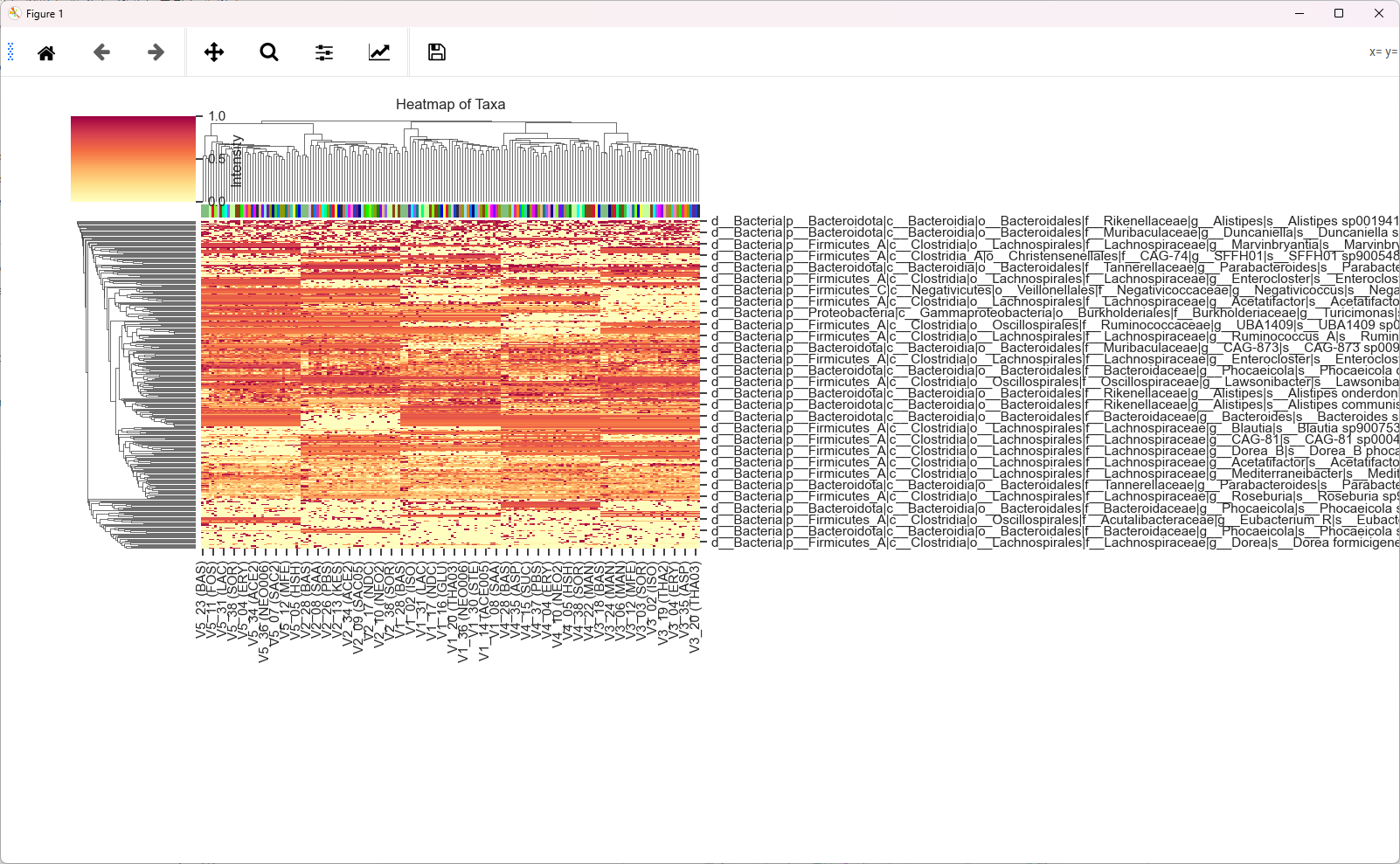This screenshot has height=864, width=1400.
Task: Click the 'CAG-873 sp009' row label
Action: pyautogui.click(x=1055, y=348)
